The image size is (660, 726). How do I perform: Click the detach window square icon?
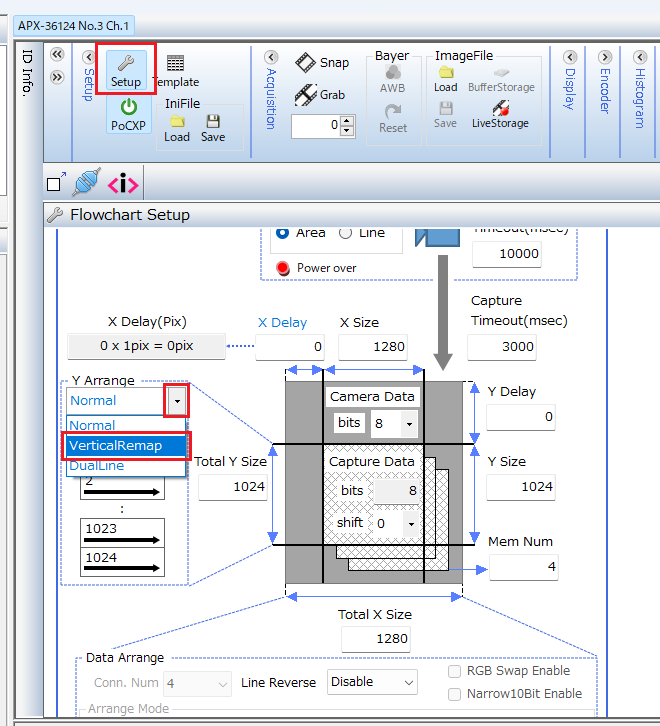(x=56, y=182)
